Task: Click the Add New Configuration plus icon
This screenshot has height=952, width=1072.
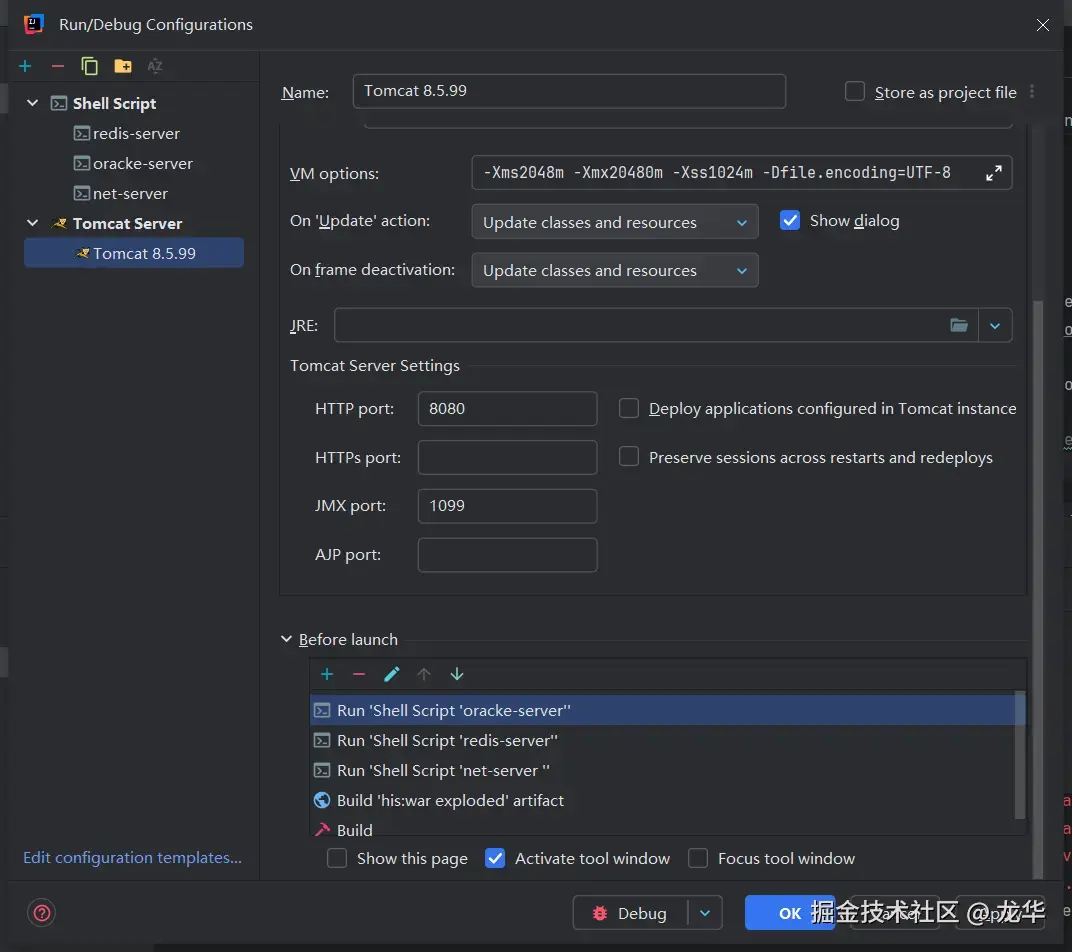Action: point(25,66)
